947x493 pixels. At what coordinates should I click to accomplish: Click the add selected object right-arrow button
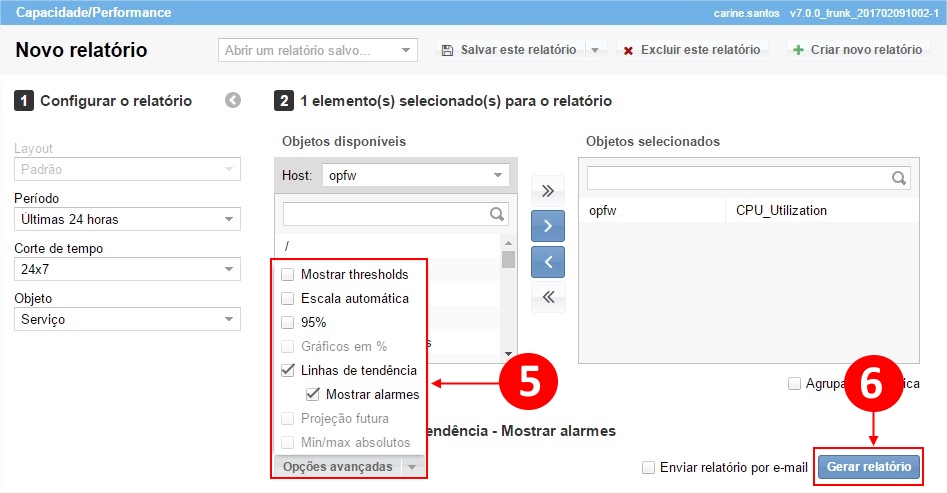(547, 226)
